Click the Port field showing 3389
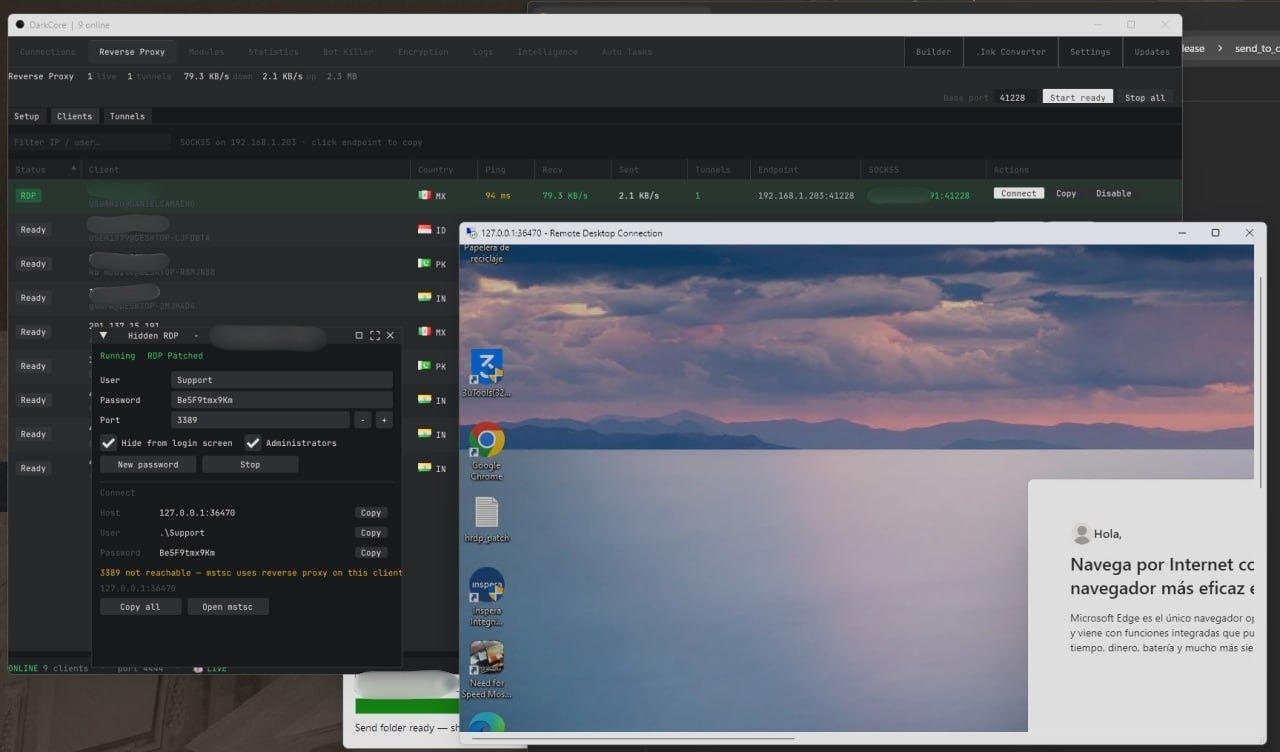This screenshot has height=752, width=1280. [260, 420]
